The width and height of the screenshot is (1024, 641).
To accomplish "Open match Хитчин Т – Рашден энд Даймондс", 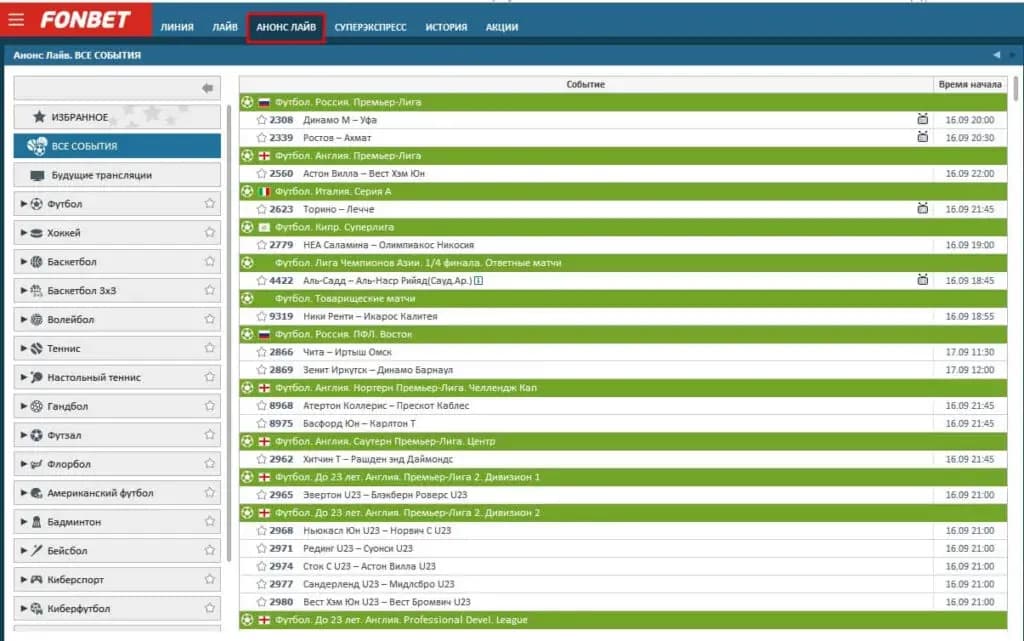I will pos(377,459).
